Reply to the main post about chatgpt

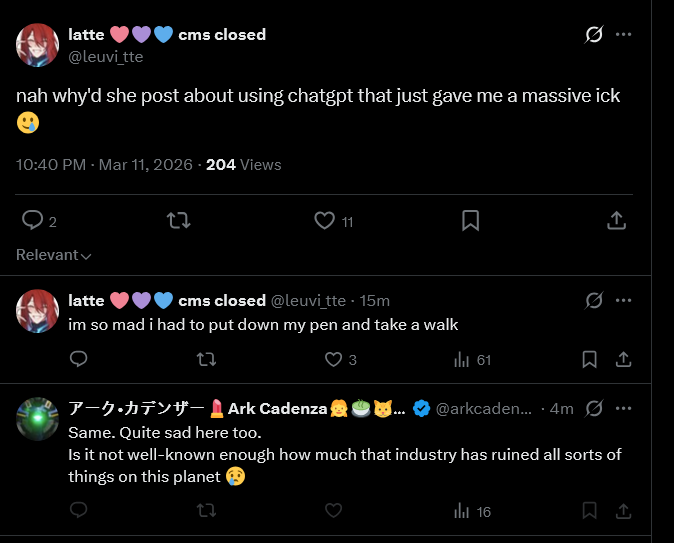click(x=33, y=221)
